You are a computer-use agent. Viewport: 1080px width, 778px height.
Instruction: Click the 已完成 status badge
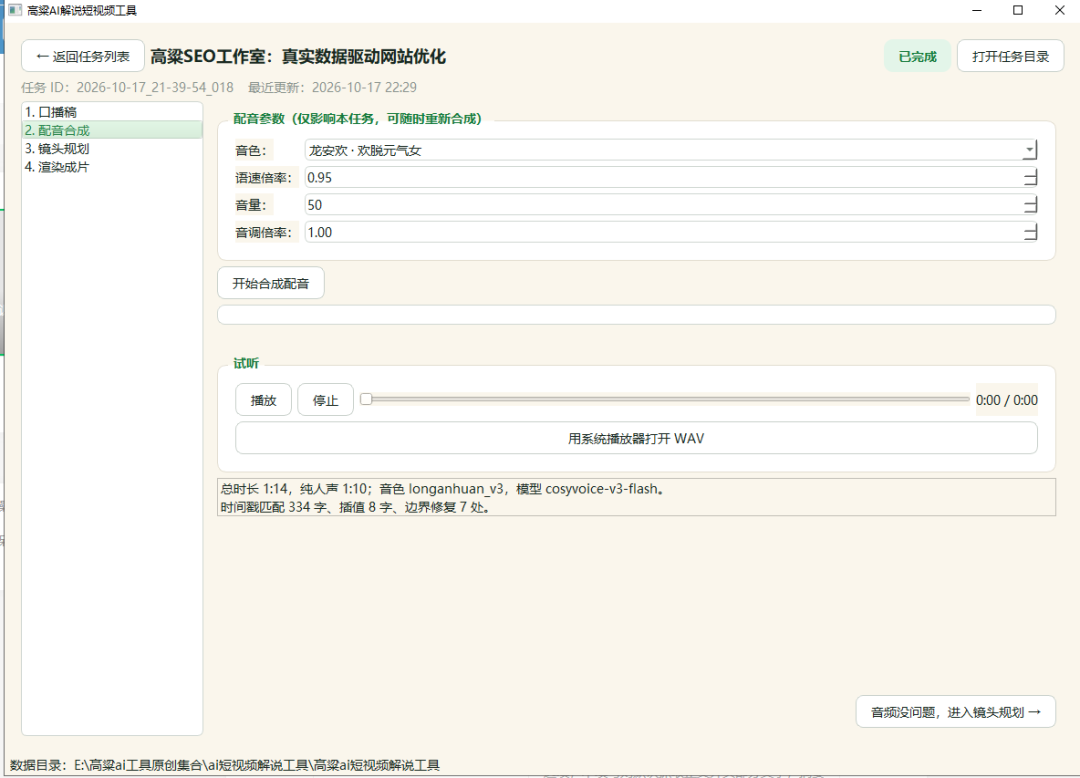[x=917, y=56]
